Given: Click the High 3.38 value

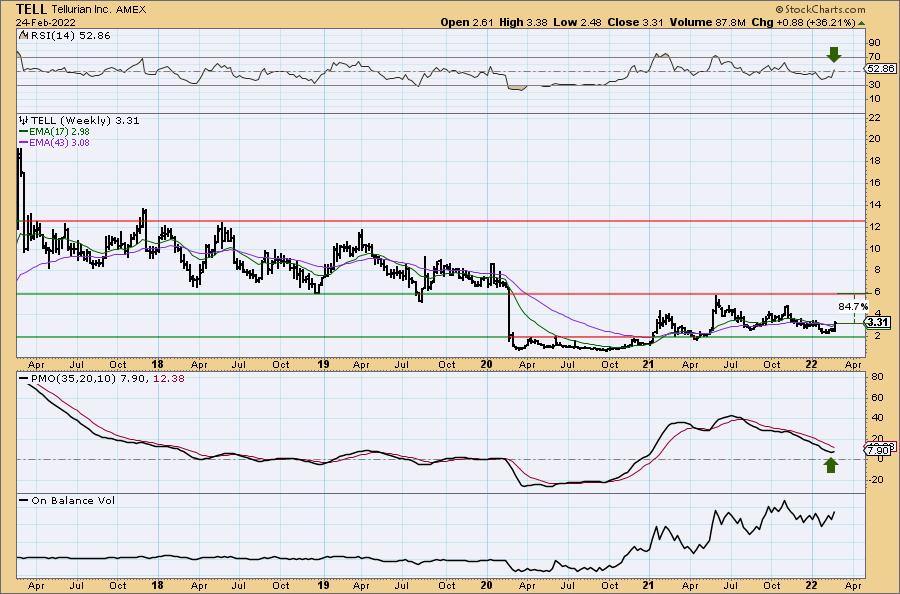Looking at the screenshot, I should [523, 22].
